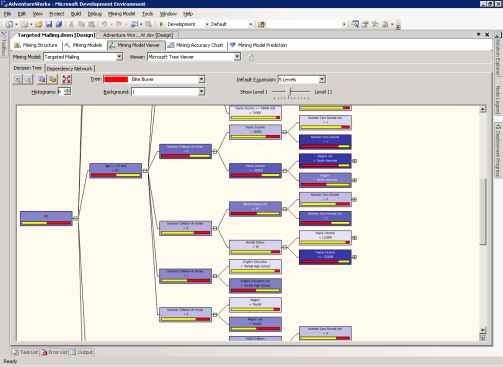503x367 pixels.
Task: Open the Help menu
Action: pyautogui.click(x=188, y=14)
